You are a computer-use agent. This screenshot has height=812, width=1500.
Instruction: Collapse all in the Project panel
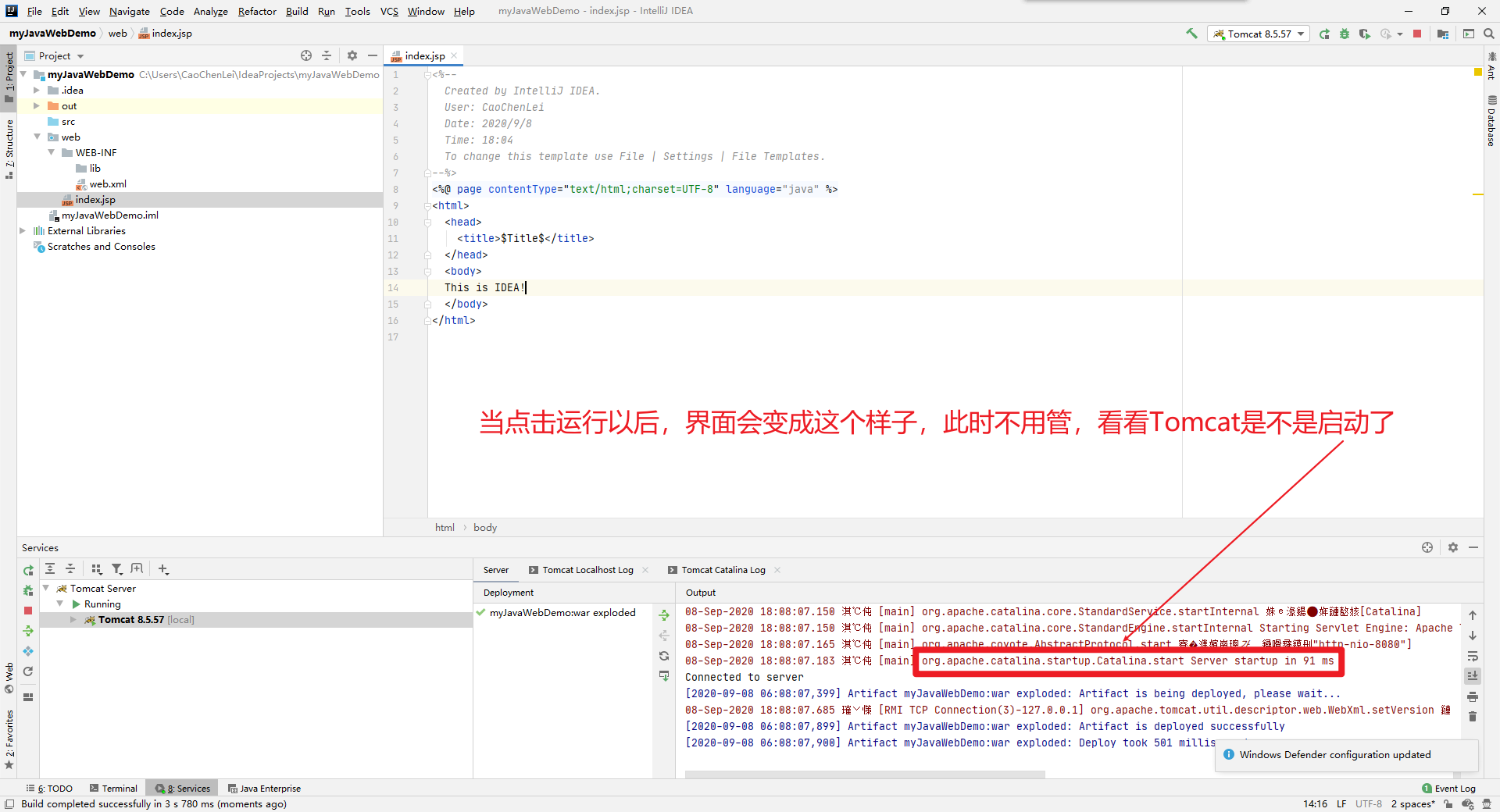pos(327,55)
